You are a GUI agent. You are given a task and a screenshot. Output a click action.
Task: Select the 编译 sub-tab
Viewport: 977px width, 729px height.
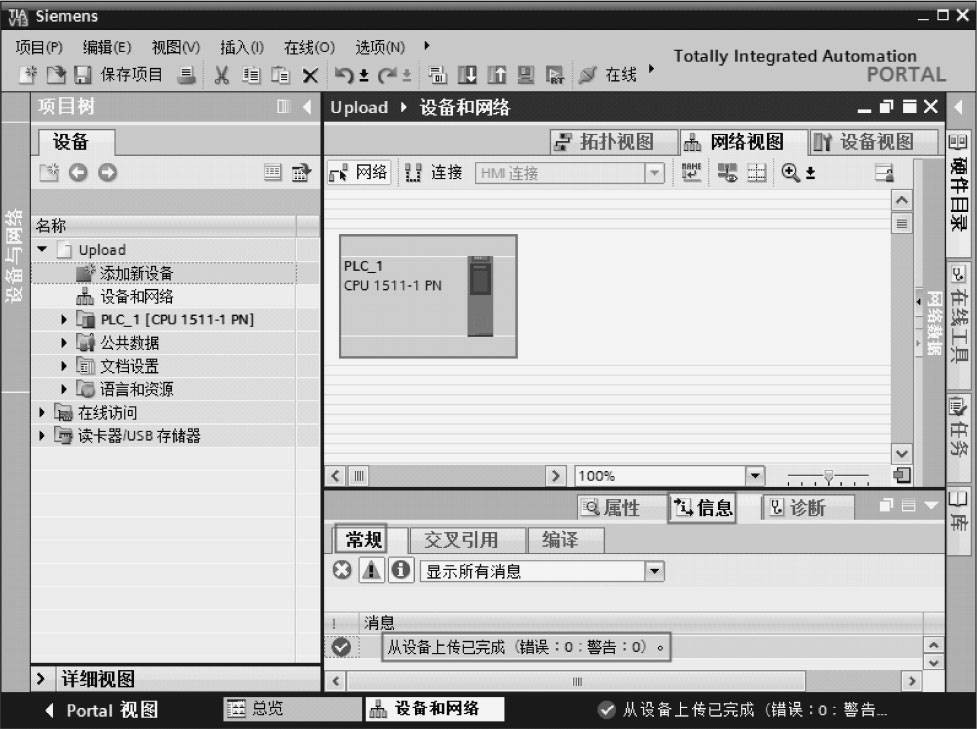(x=565, y=540)
